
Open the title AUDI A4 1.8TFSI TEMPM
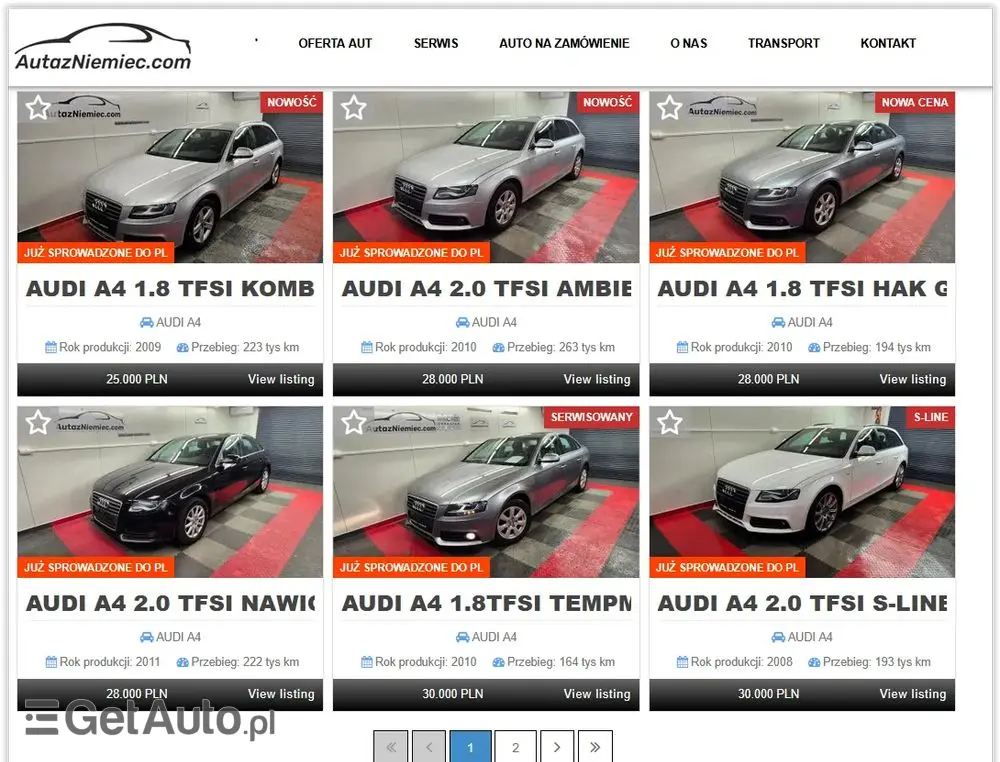[487, 603]
